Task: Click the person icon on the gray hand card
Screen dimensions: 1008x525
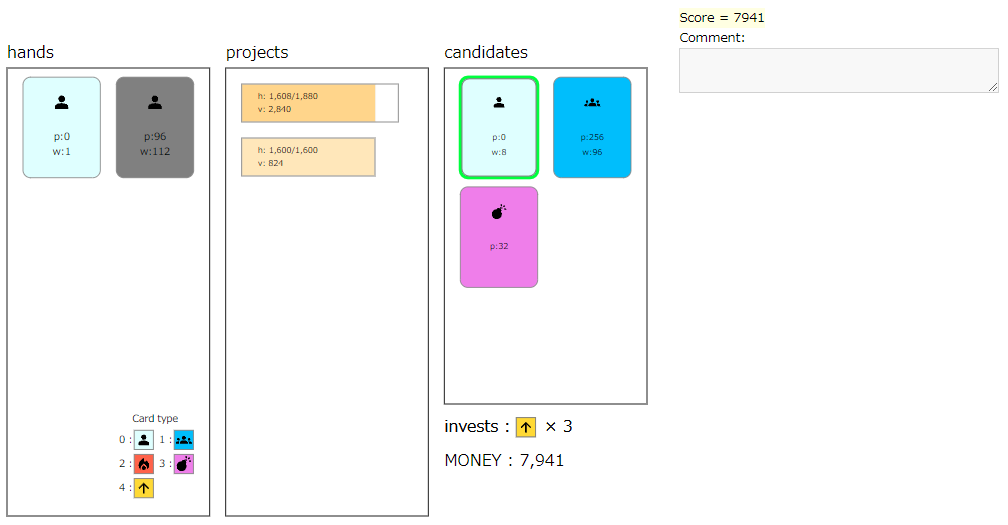Action: (x=155, y=102)
